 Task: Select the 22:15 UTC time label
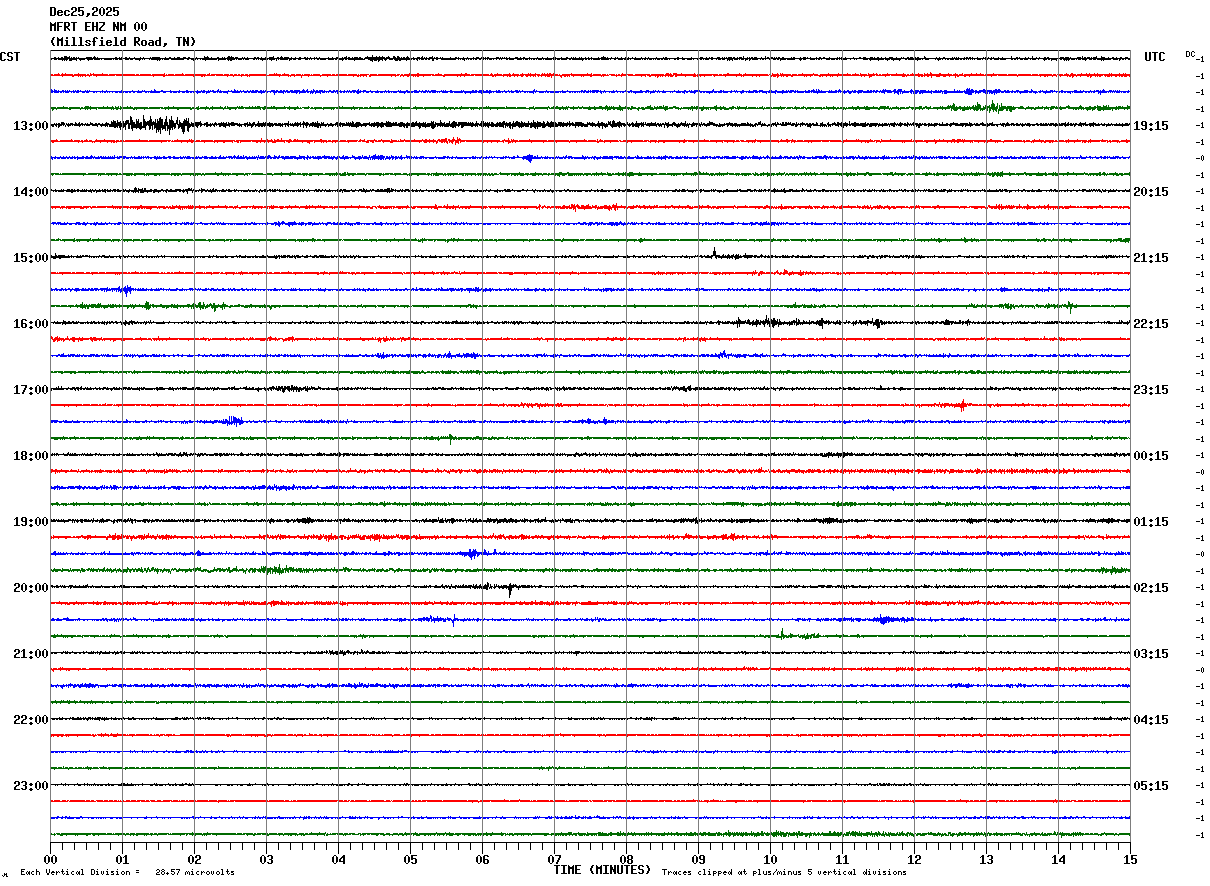tap(1150, 324)
